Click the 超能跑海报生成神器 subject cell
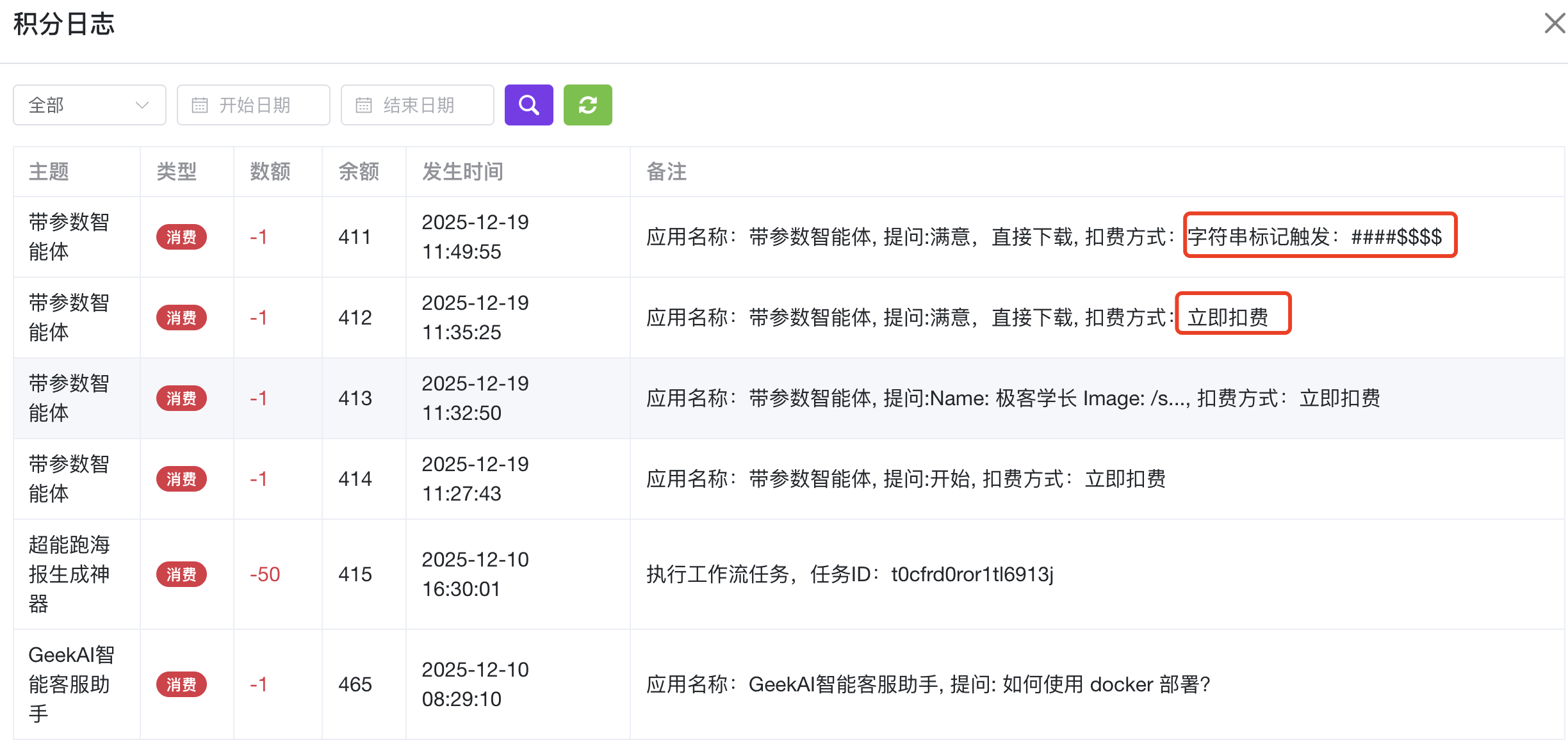1568x740 pixels. pyautogui.click(x=69, y=574)
